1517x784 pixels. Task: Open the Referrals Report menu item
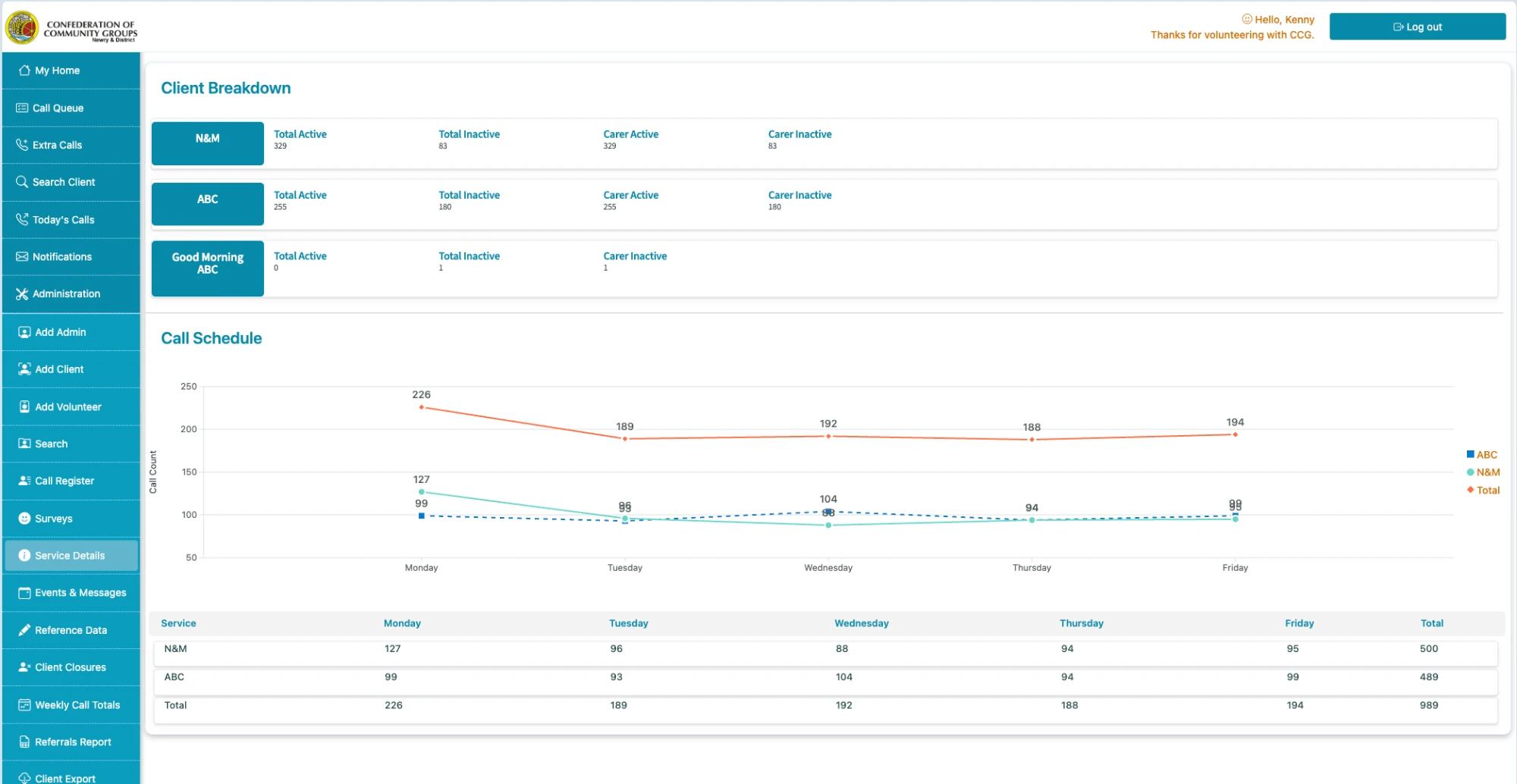(x=71, y=742)
